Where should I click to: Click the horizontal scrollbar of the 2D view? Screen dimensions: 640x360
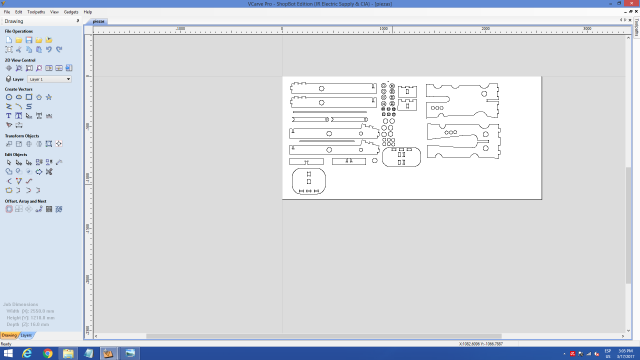(x=324, y=336)
